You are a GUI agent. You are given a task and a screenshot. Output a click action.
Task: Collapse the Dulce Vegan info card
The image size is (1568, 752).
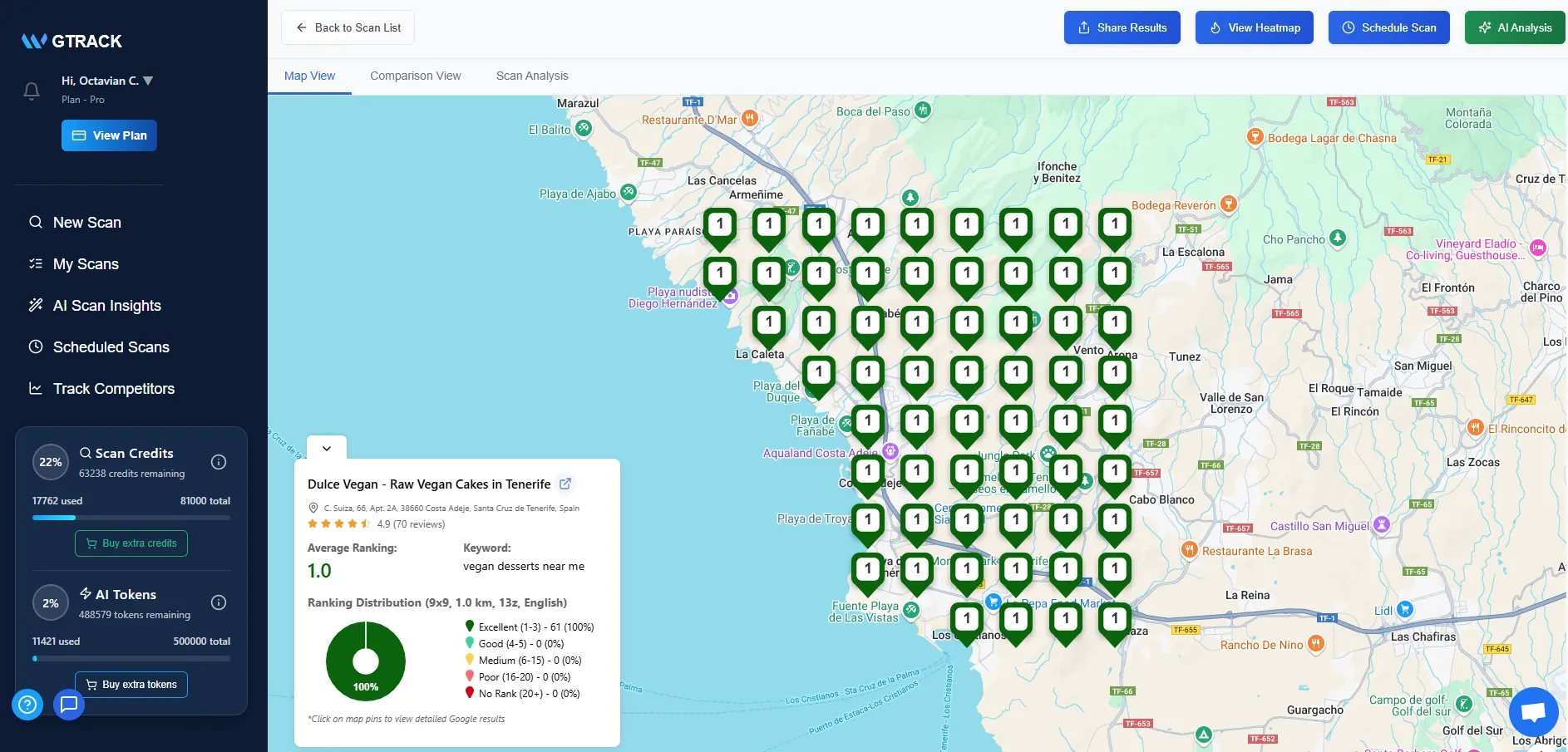point(326,448)
